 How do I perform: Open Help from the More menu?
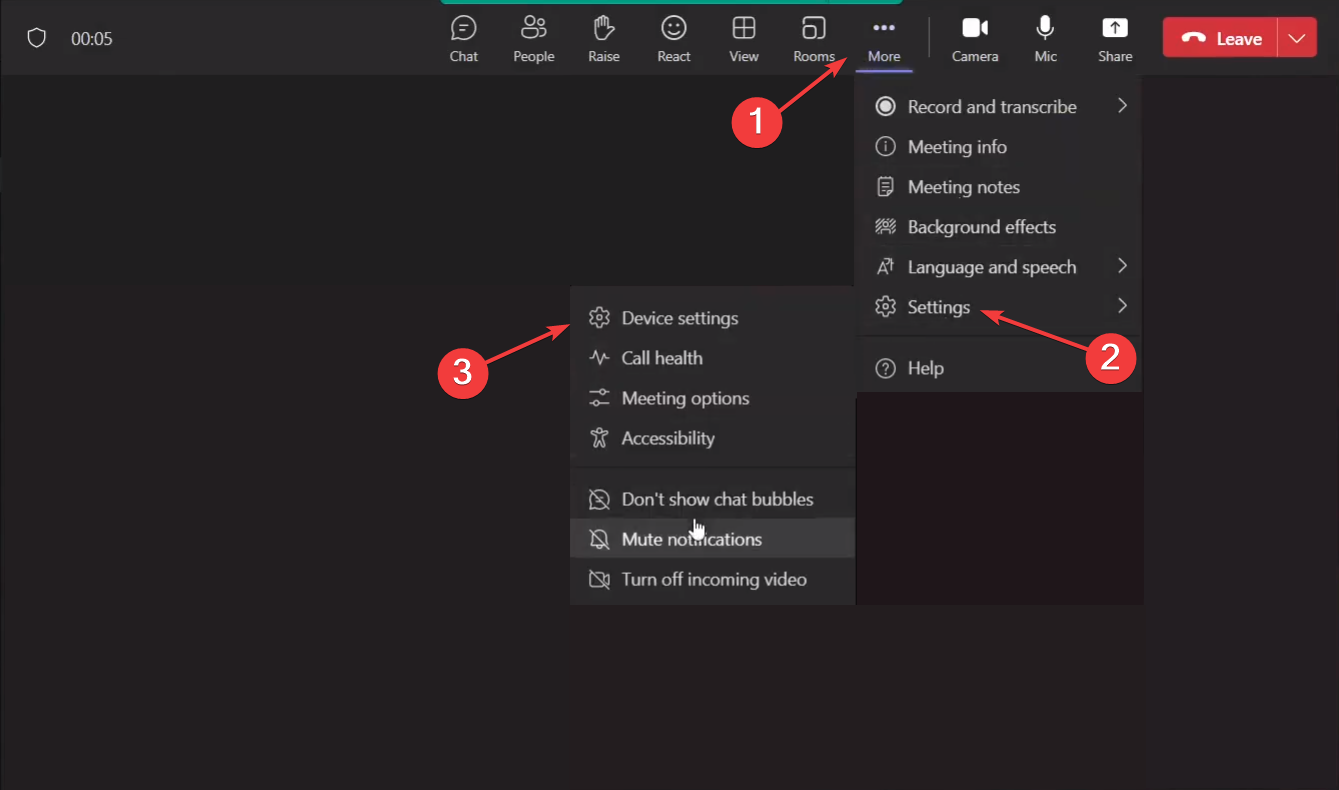pos(998,368)
